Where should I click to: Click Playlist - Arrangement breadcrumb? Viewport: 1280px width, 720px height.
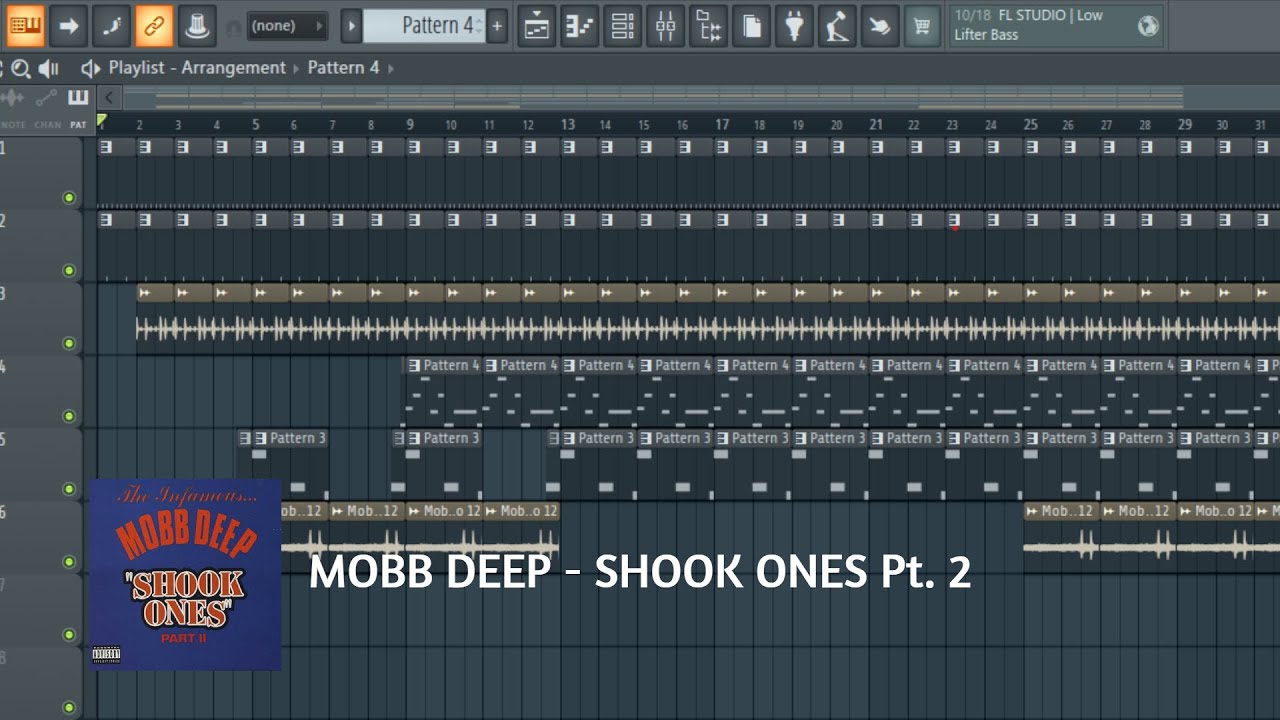pos(197,68)
